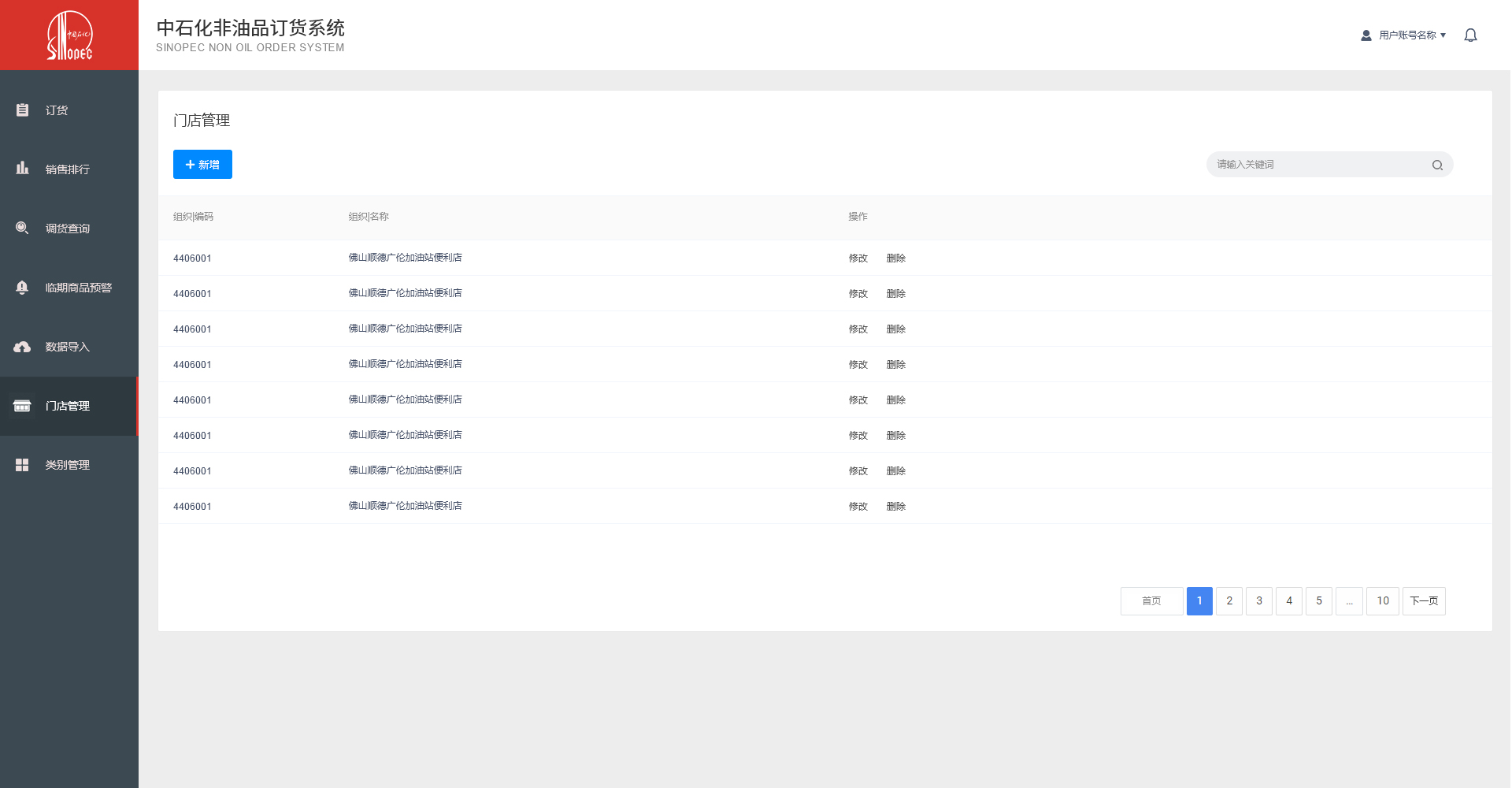Click the 调货查询 magnifier icon in sidebar
The width and height of the screenshot is (1512, 788).
point(22,228)
